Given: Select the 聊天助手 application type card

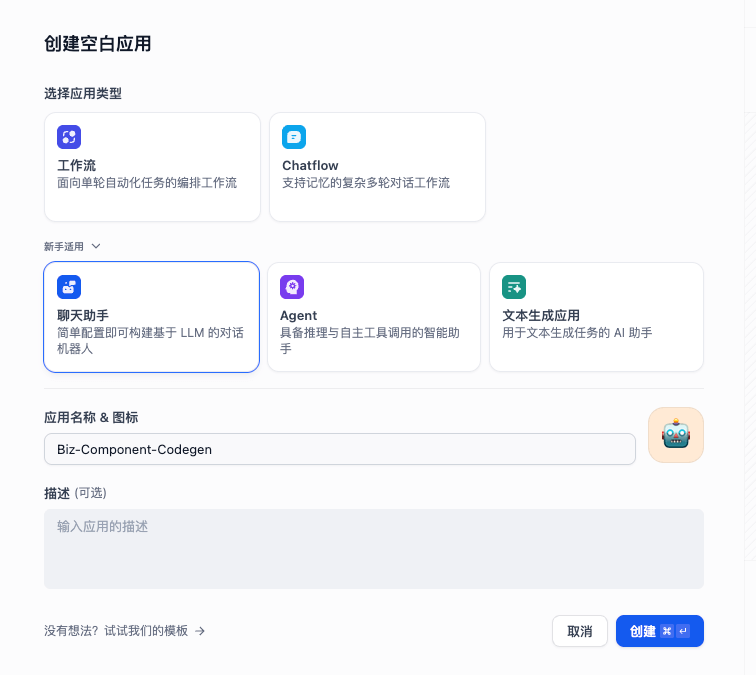Looking at the screenshot, I should pyautogui.click(x=152, y=317).
